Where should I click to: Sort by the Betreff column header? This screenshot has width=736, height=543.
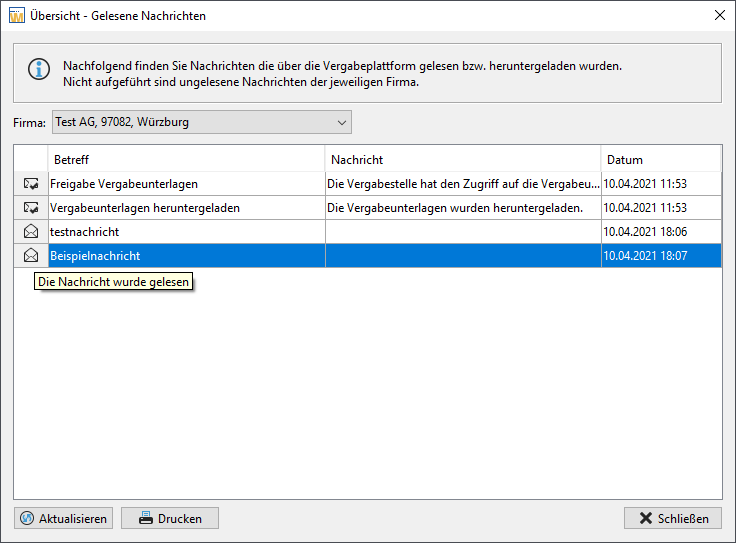click(186, 160)
